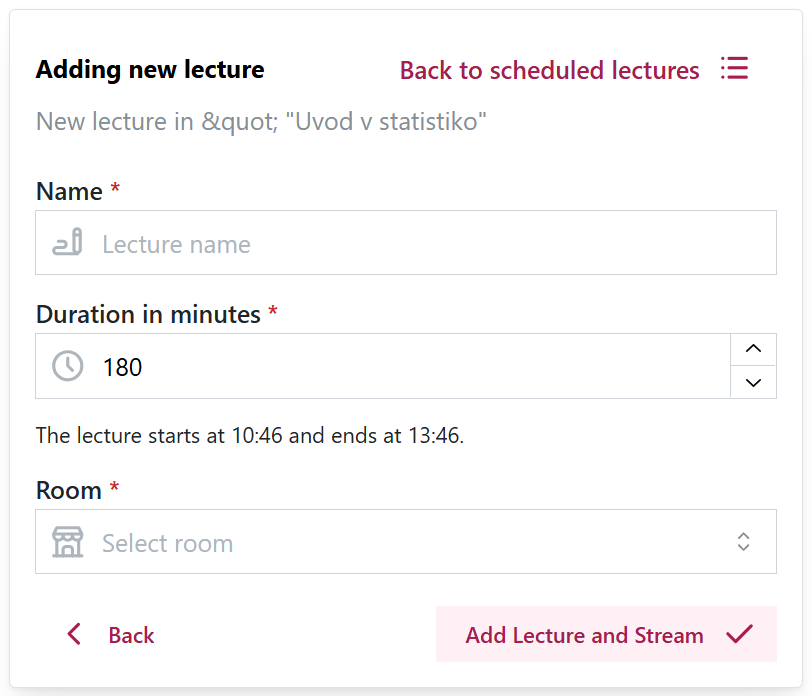The height and width of the screenshot is (696, 812).
Task: Click the duration value 180 field
Action: pos(383,366)
